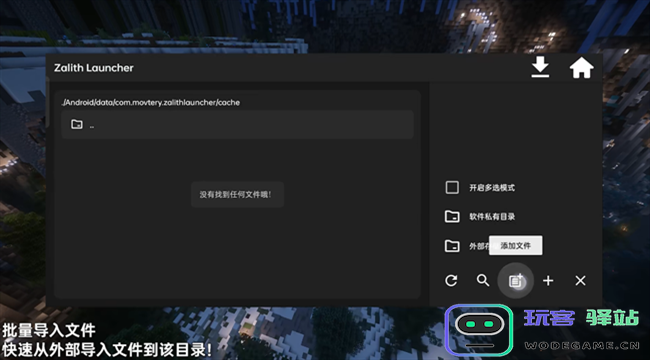This screenshot has width=650, height=360.
Task: Click the folder icon beside 外部存储
Action: point(452,246)
